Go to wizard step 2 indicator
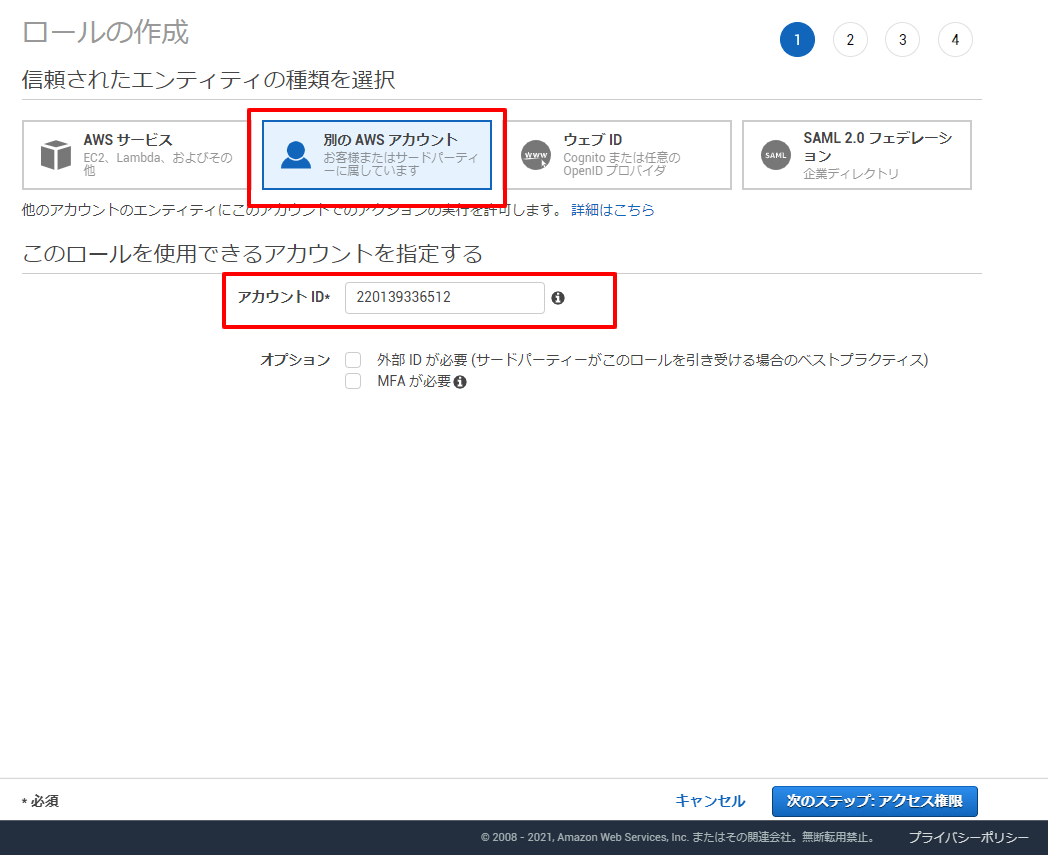Viewport: 1048px width, 855px height. pyautogui.click(x=850, y=39)
